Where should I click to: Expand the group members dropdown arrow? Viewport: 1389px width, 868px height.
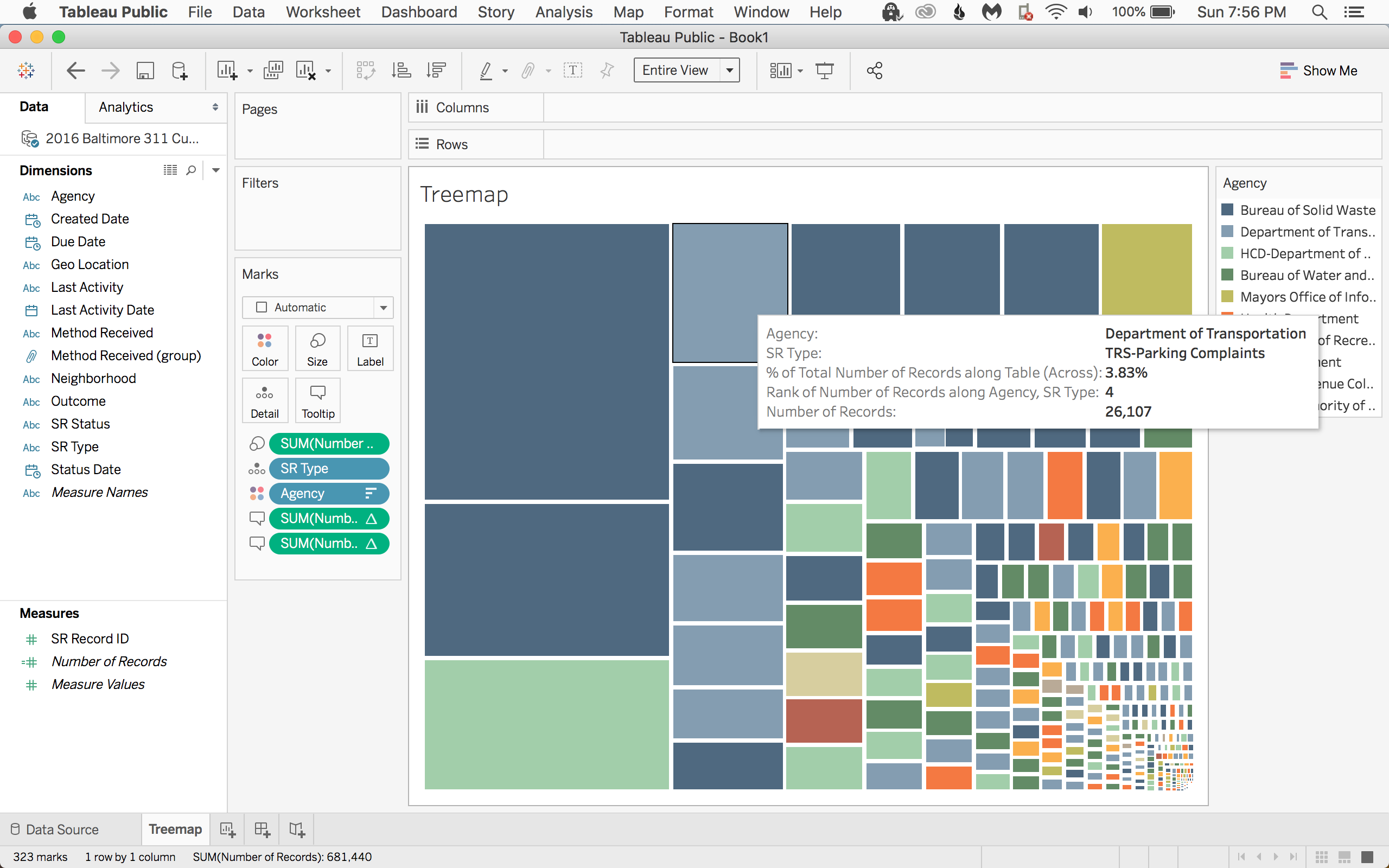tap(549, 71)
